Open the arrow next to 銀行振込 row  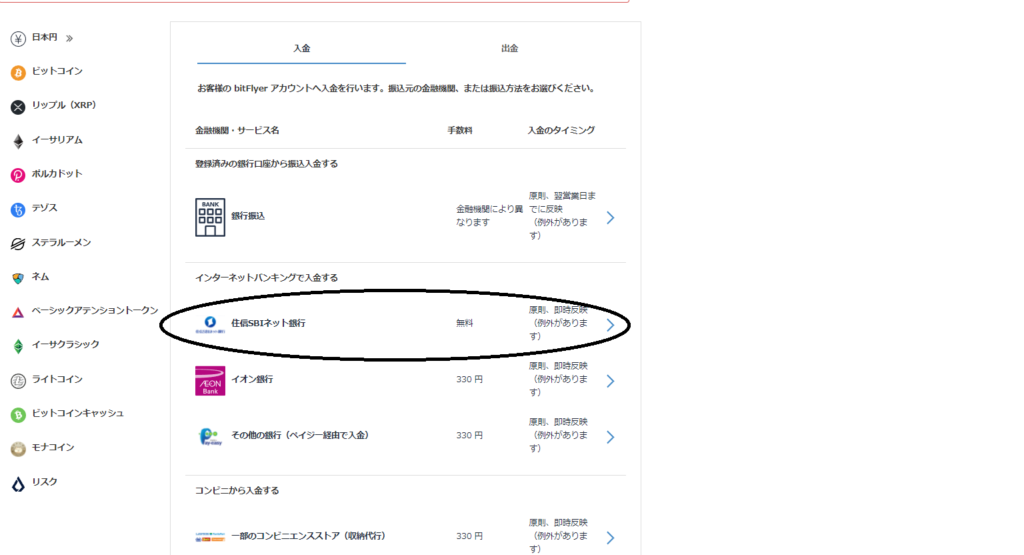click(x=610, y=217)
